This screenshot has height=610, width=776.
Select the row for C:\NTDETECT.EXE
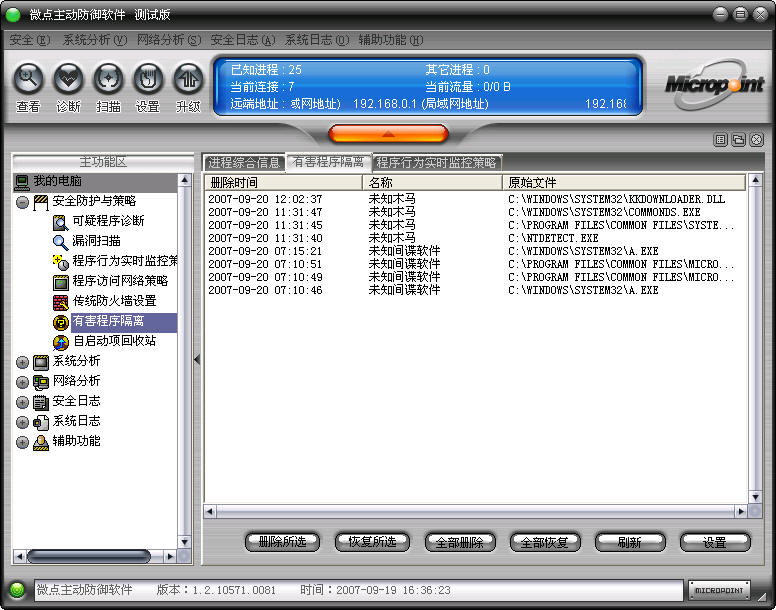(x=475, y=238)
